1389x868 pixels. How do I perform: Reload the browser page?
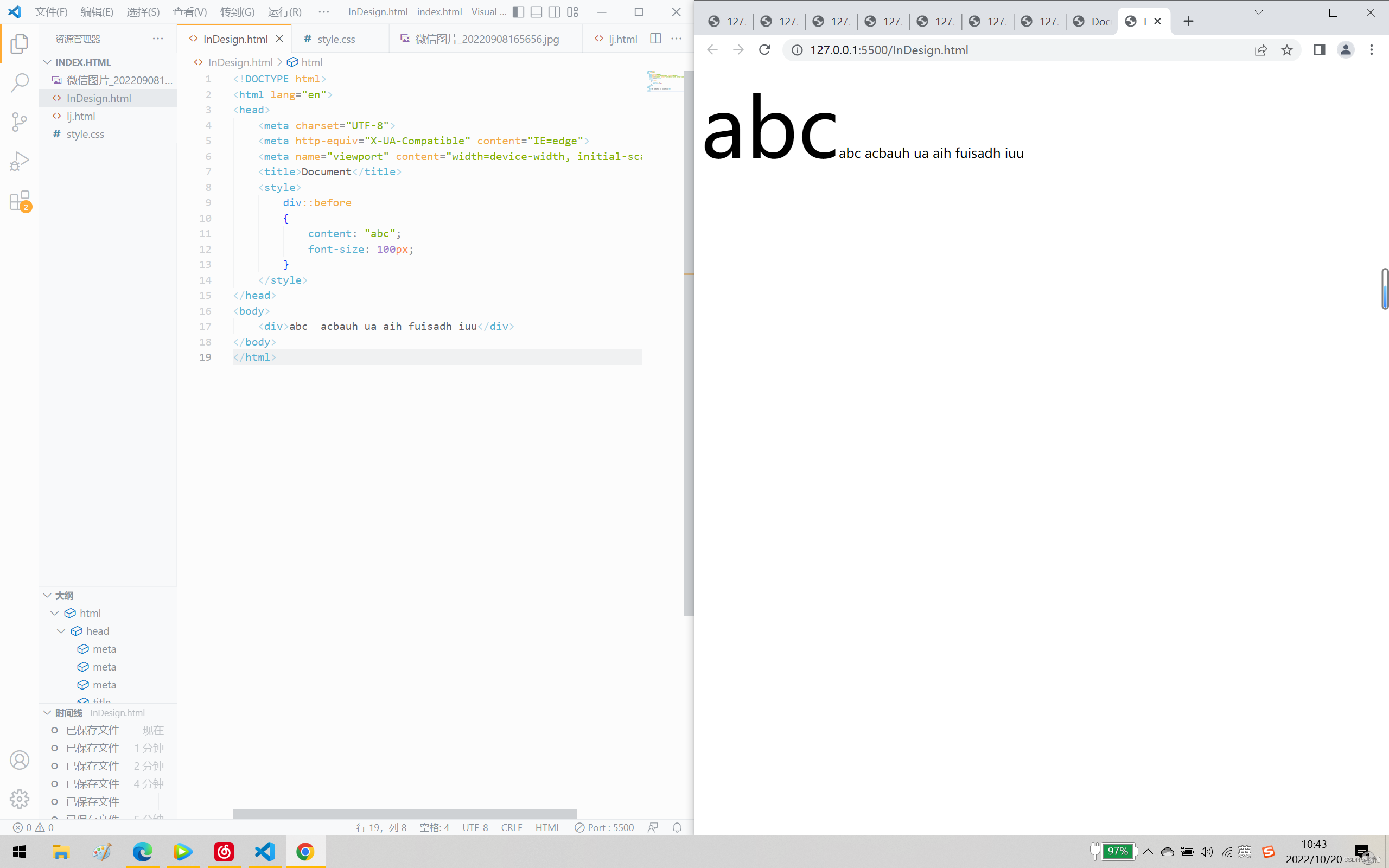[764, 50]
